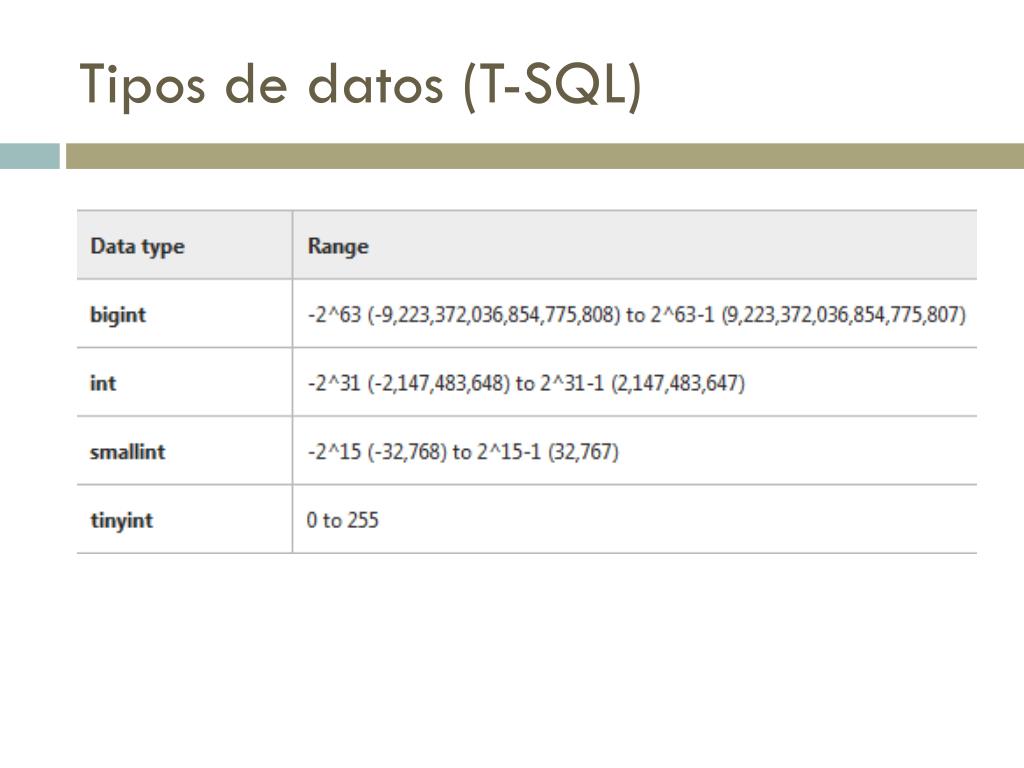
Task: Select the "tinyint" row label
Action: coord(121,521)
